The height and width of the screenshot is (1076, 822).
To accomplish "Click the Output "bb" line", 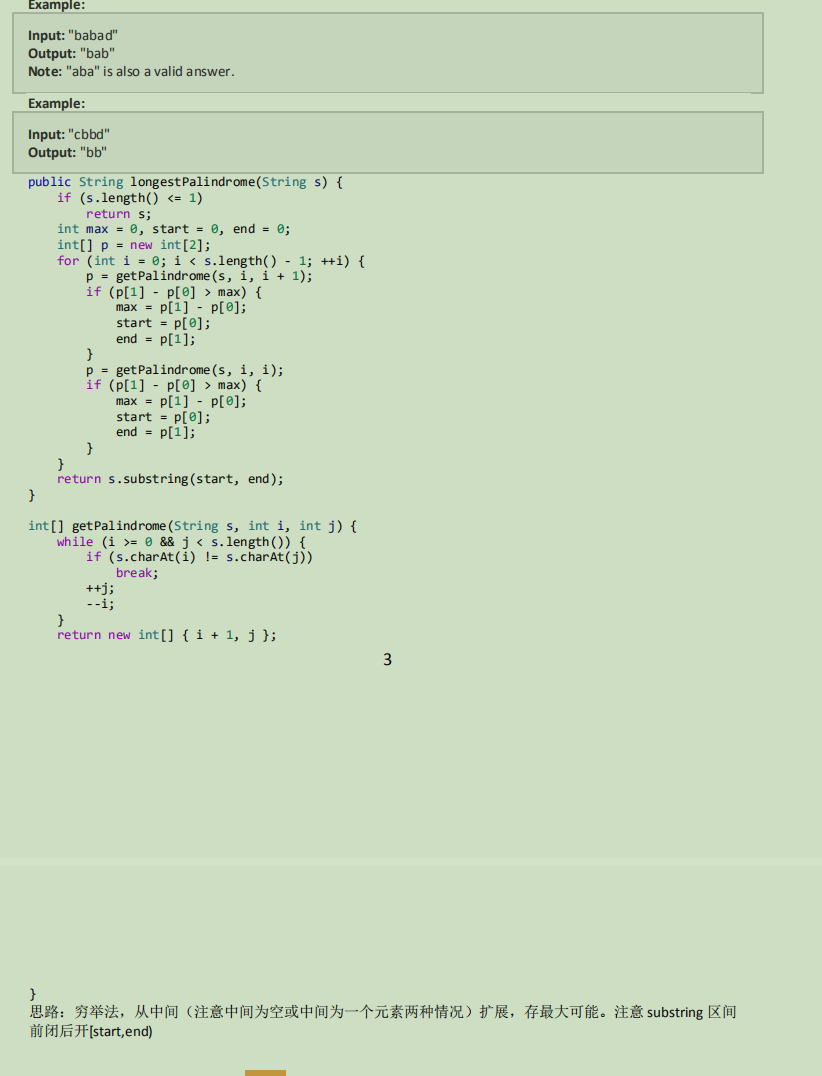I will [67, 152].
